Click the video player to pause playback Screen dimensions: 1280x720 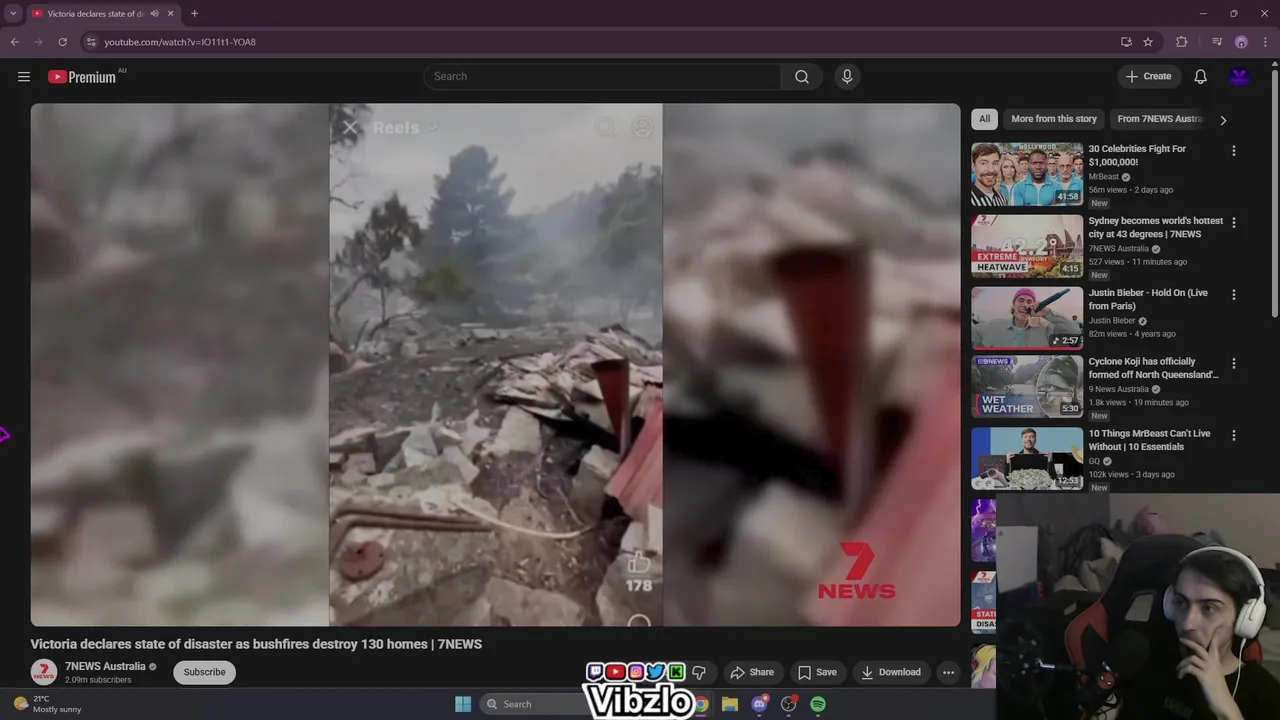(495, 365)
